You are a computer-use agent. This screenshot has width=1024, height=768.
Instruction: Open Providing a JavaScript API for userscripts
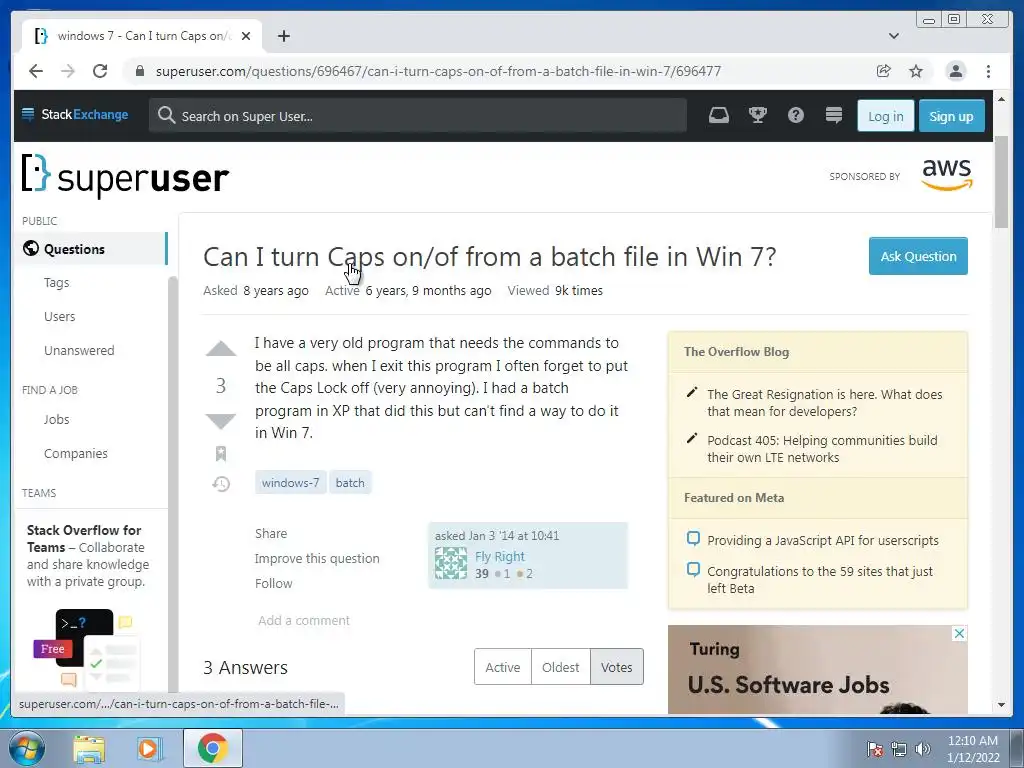coord(823,540)
